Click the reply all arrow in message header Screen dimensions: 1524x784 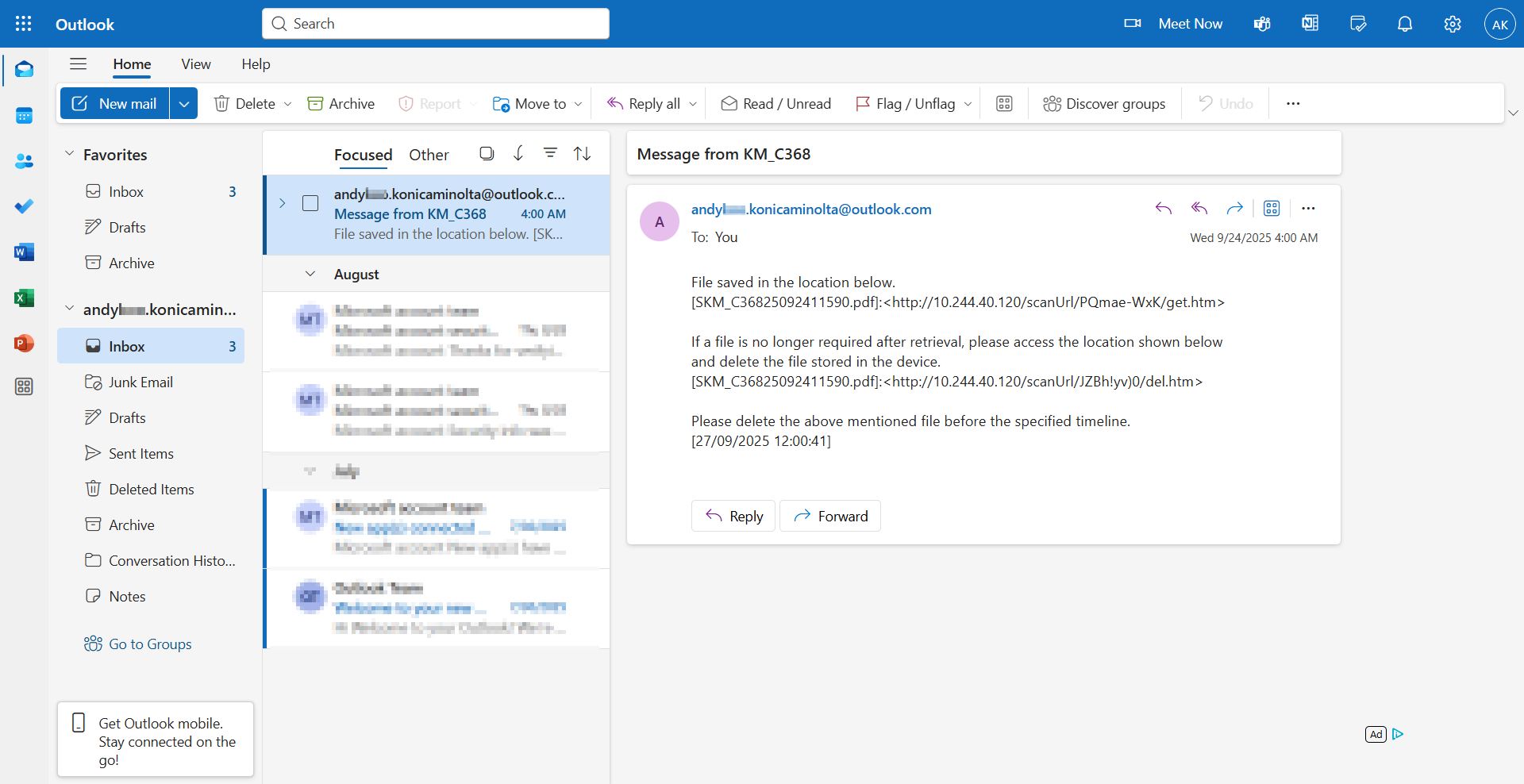[x=1199, y=209]
